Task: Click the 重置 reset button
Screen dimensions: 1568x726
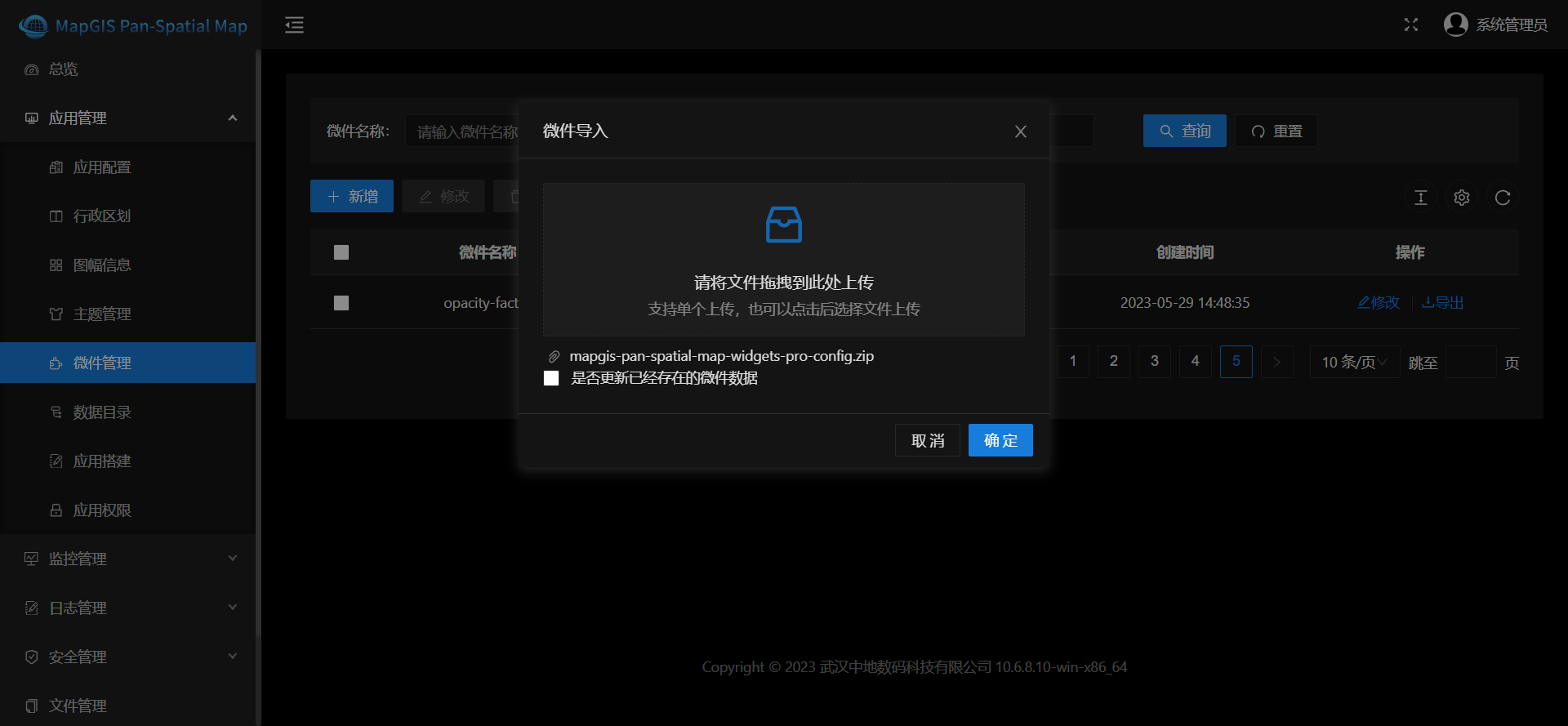Action: pos(1276,131)
